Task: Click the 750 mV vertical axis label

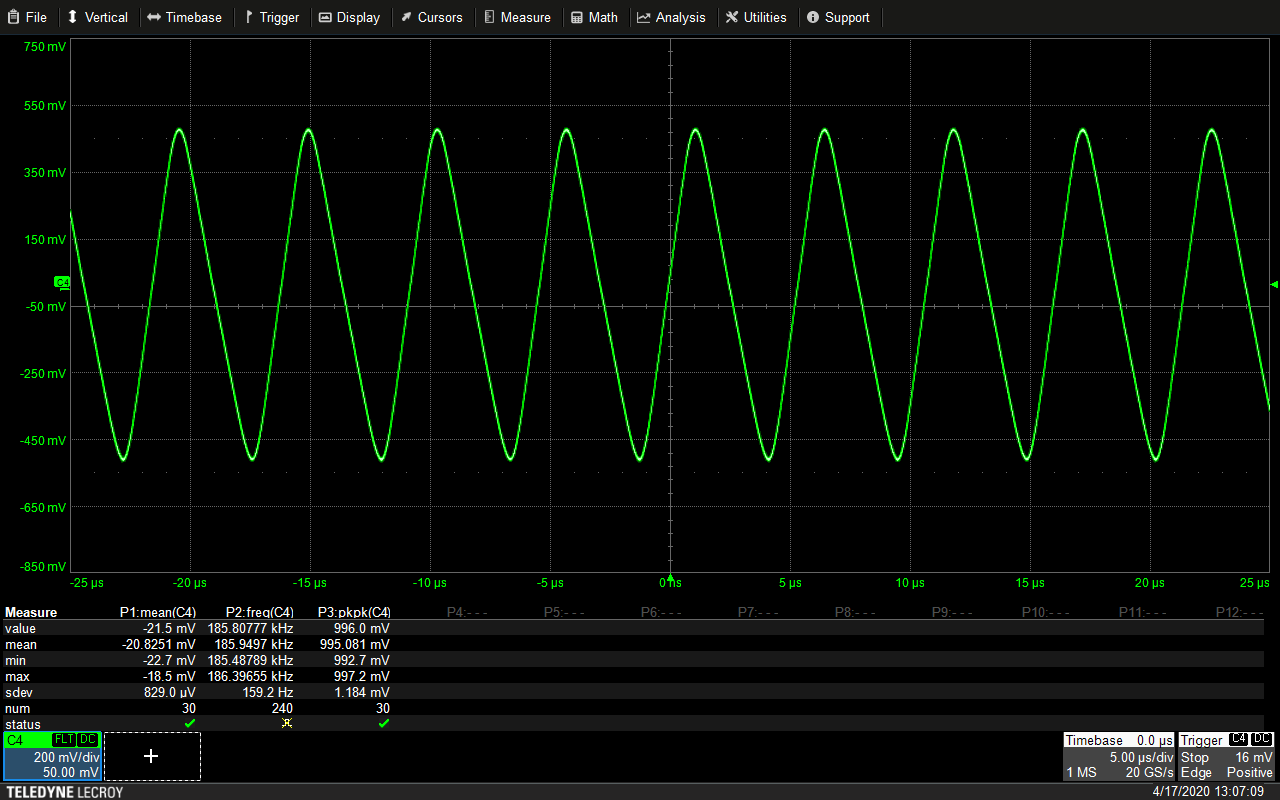Action: (x=45, y=47)
